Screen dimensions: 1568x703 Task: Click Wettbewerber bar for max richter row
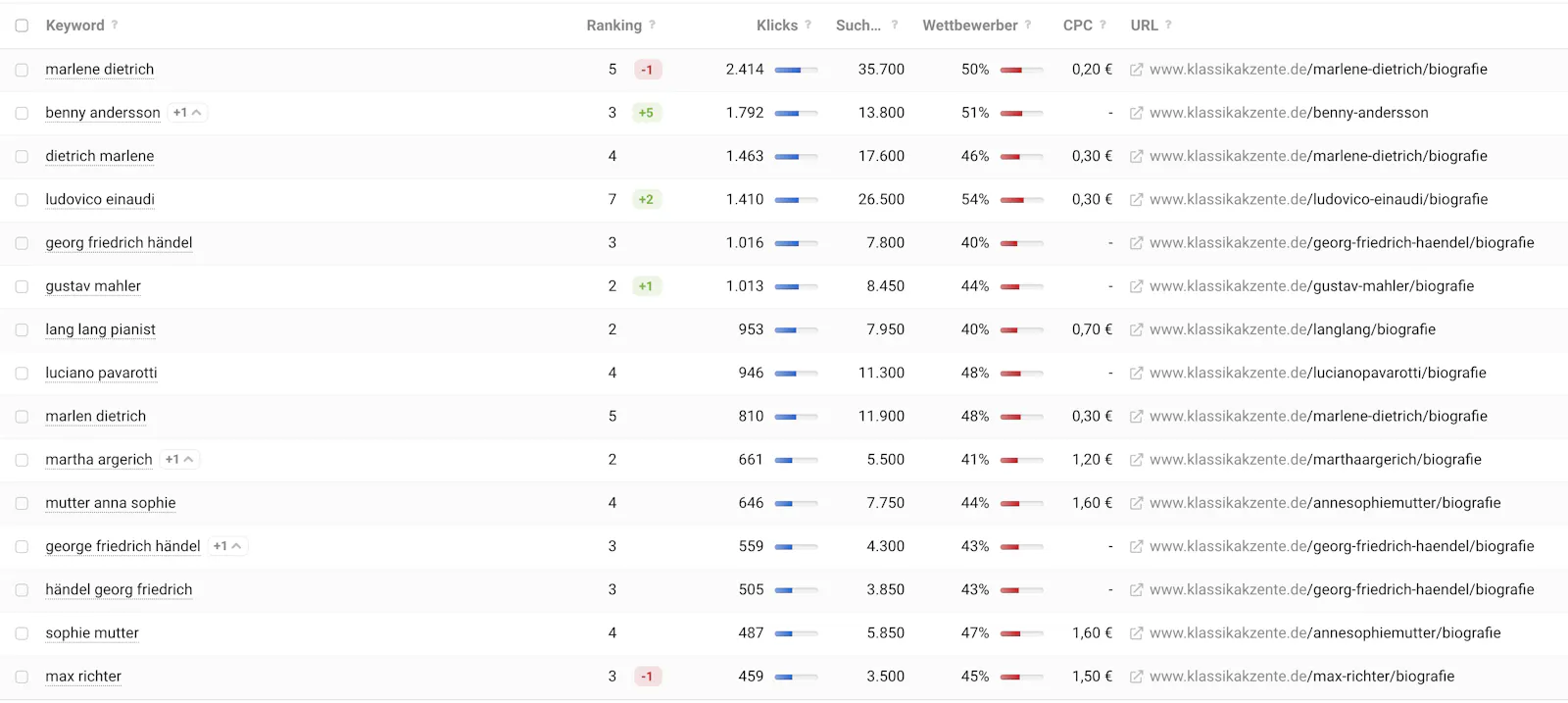(1021, 678)
